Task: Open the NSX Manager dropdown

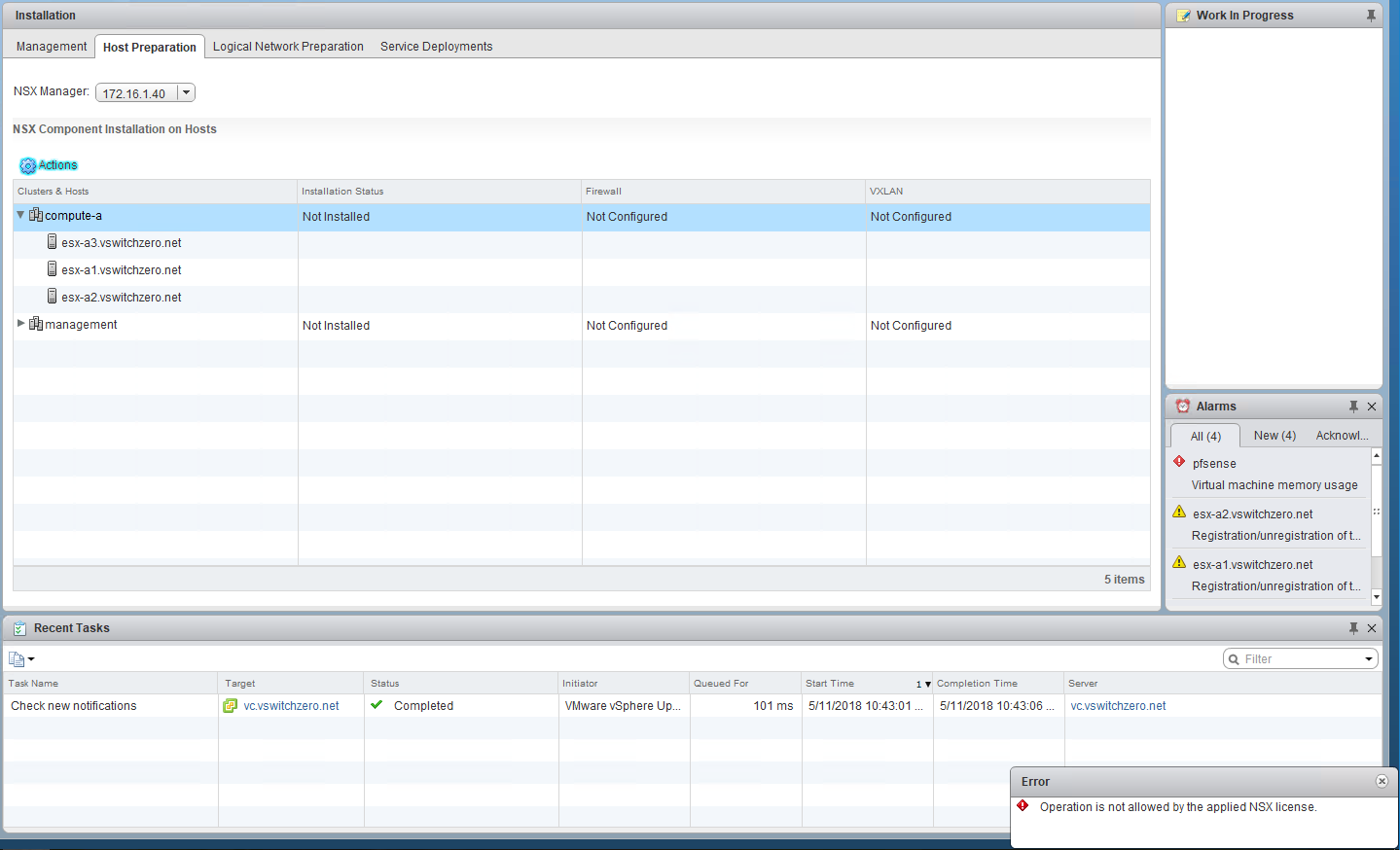Action: (x=186, y=93)
